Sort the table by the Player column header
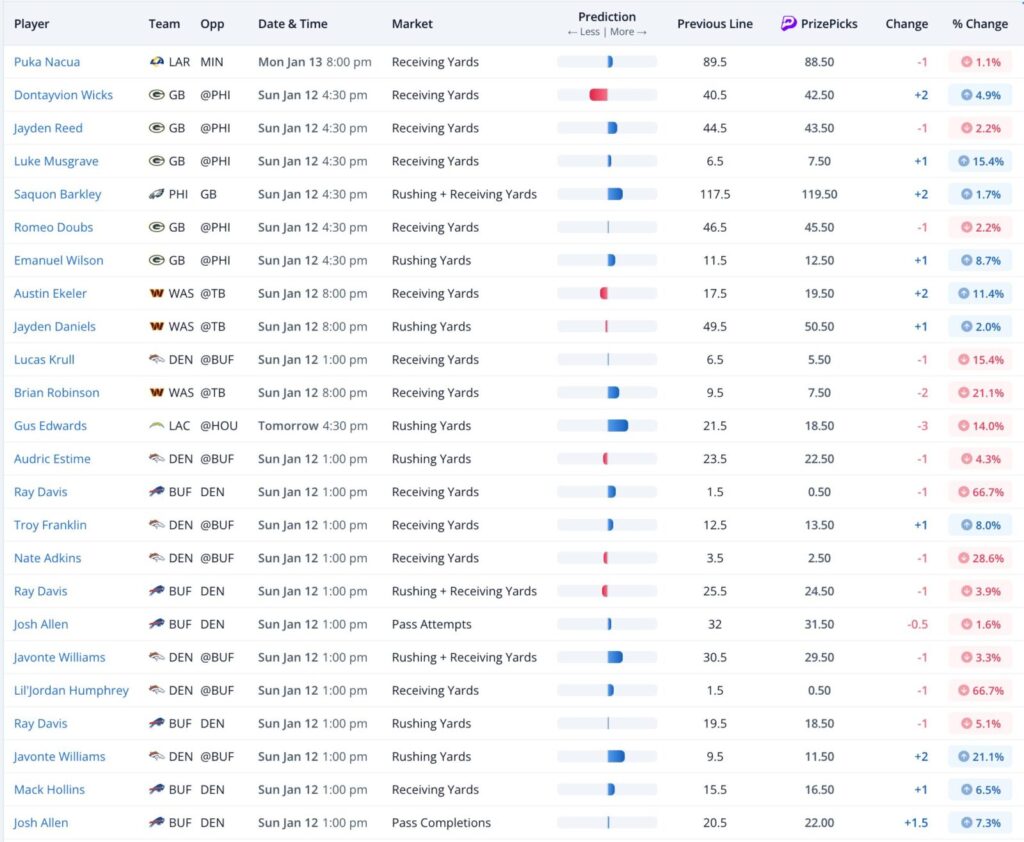The height and width of the screenshot is (842, 1024). point(32,24)
